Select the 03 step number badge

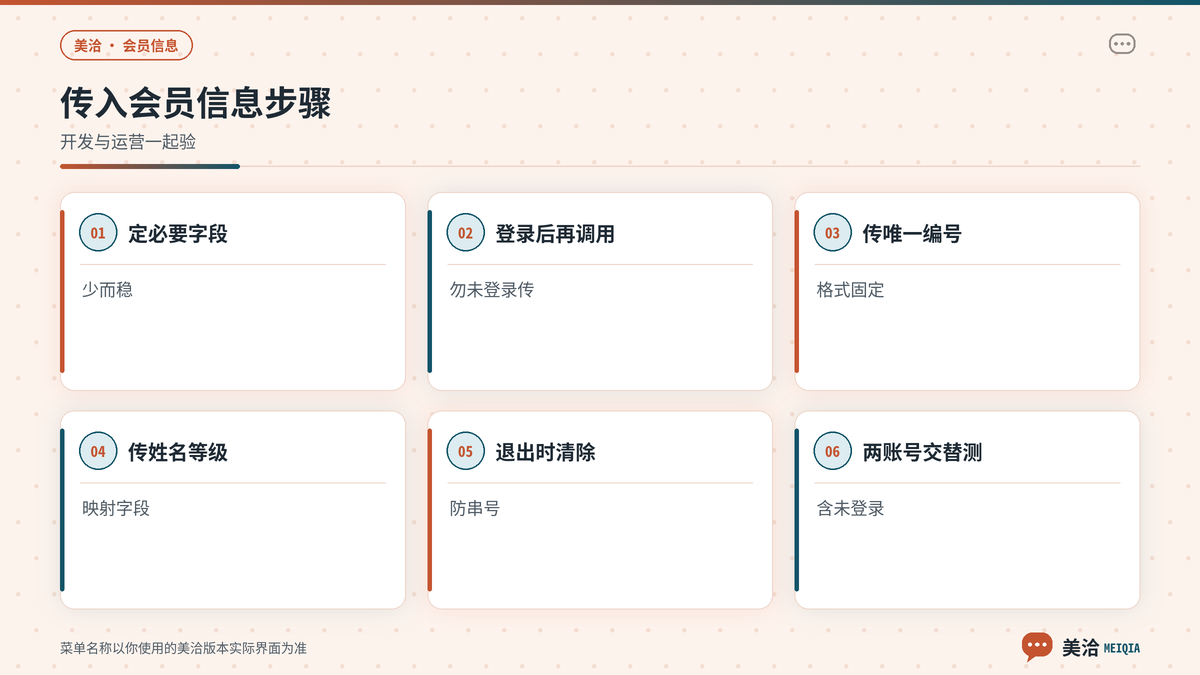coord(832,233)
